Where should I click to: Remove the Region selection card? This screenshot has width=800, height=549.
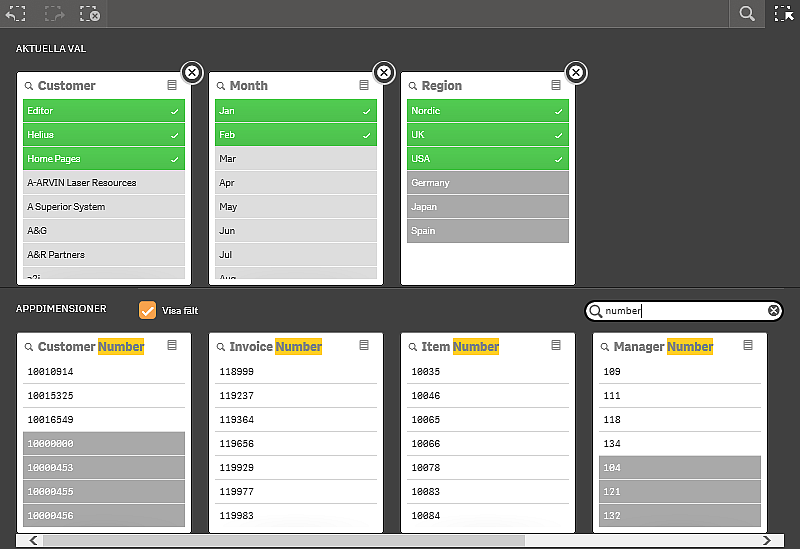tap(576, 72)
